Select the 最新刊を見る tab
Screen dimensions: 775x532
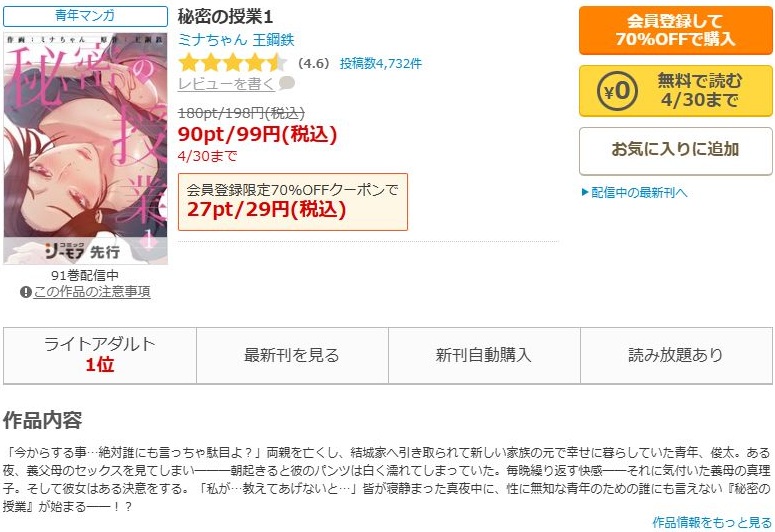292,355
